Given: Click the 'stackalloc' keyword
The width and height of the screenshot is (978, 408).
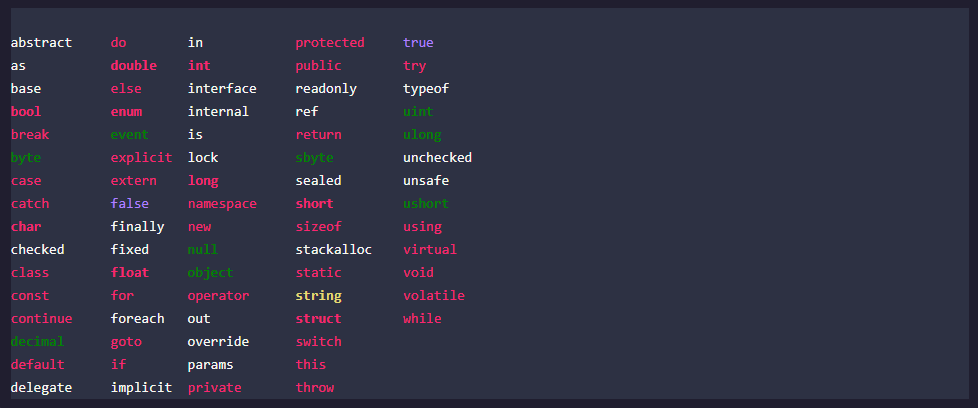Looking at the screenshot, I should [334, 250].
